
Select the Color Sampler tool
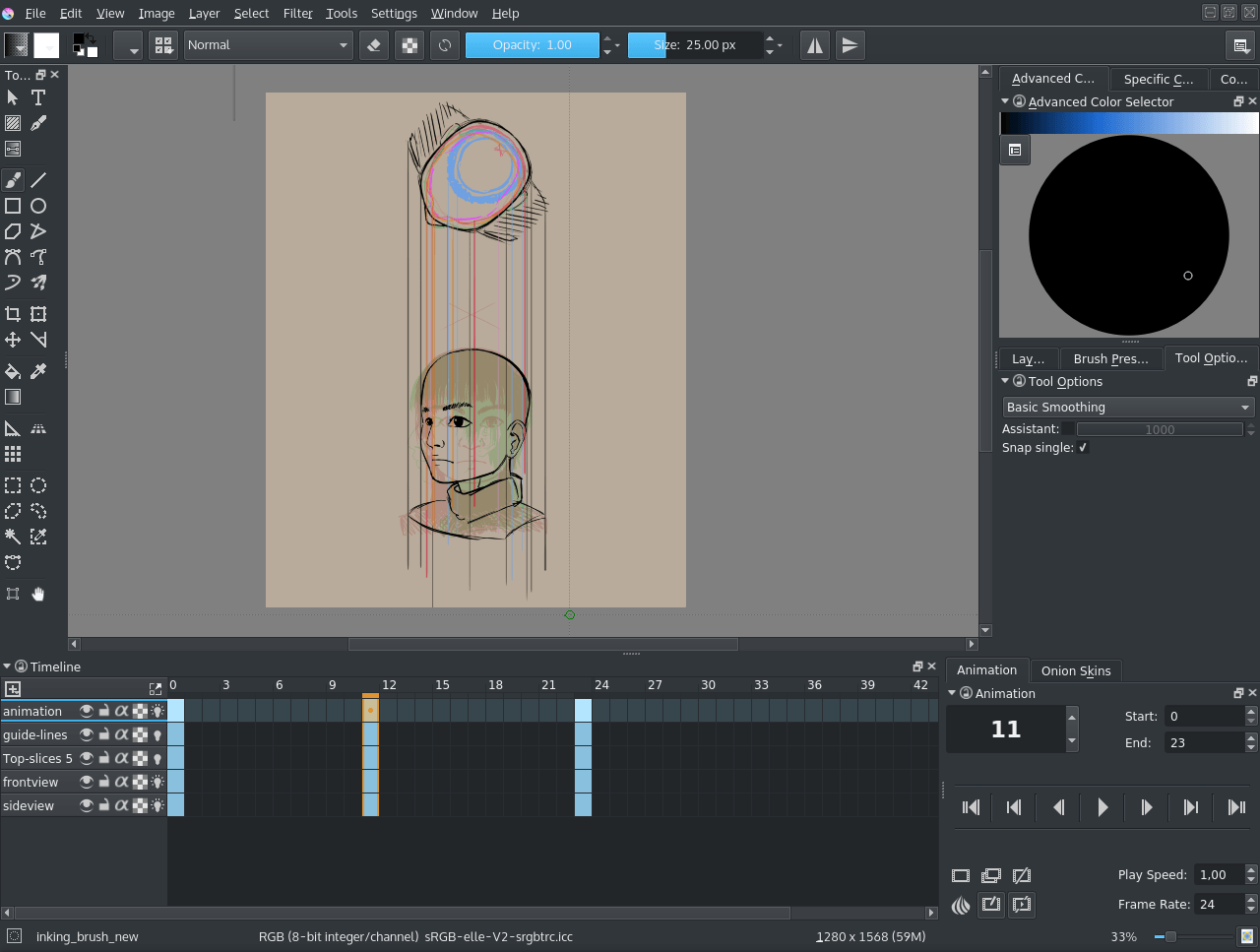click(37, 371)
